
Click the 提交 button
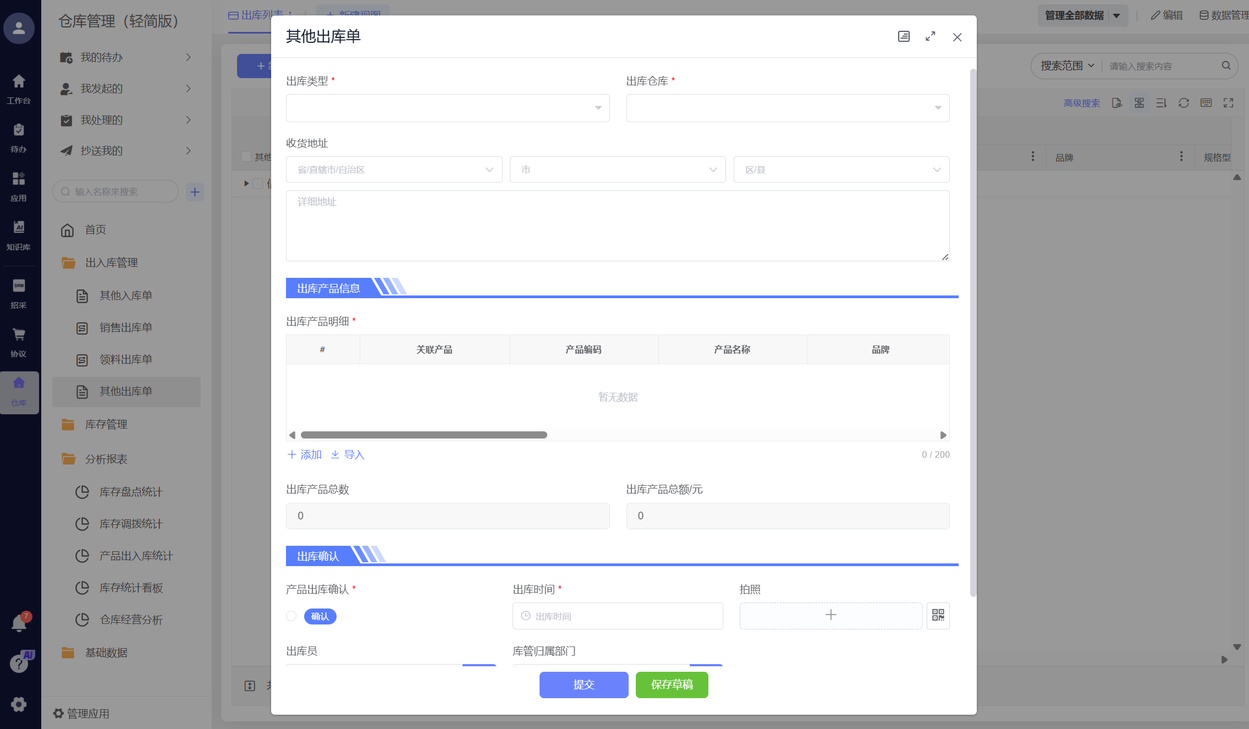pyautogui.click(x=583, y=685)
